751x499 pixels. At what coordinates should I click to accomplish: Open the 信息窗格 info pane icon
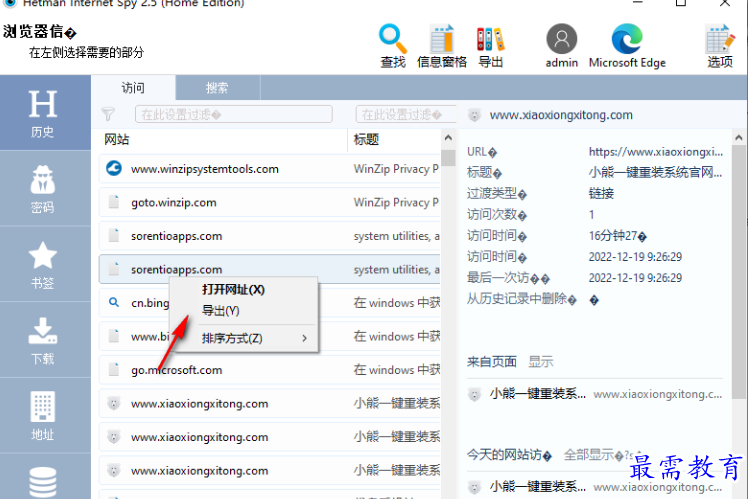(x=441, y=39)
